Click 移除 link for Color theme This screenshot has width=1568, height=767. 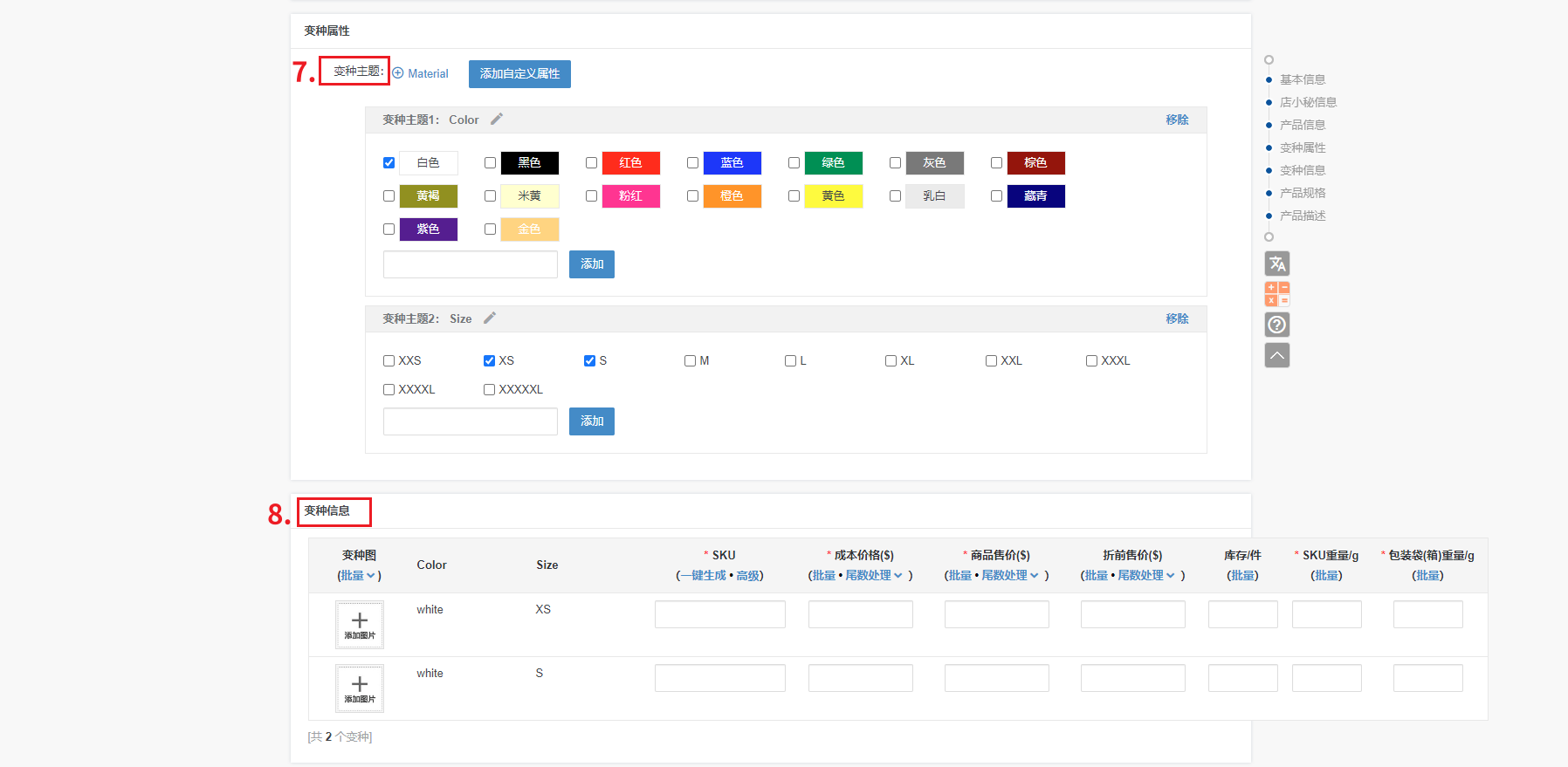pyautogui.click(x=1176, y=120)
